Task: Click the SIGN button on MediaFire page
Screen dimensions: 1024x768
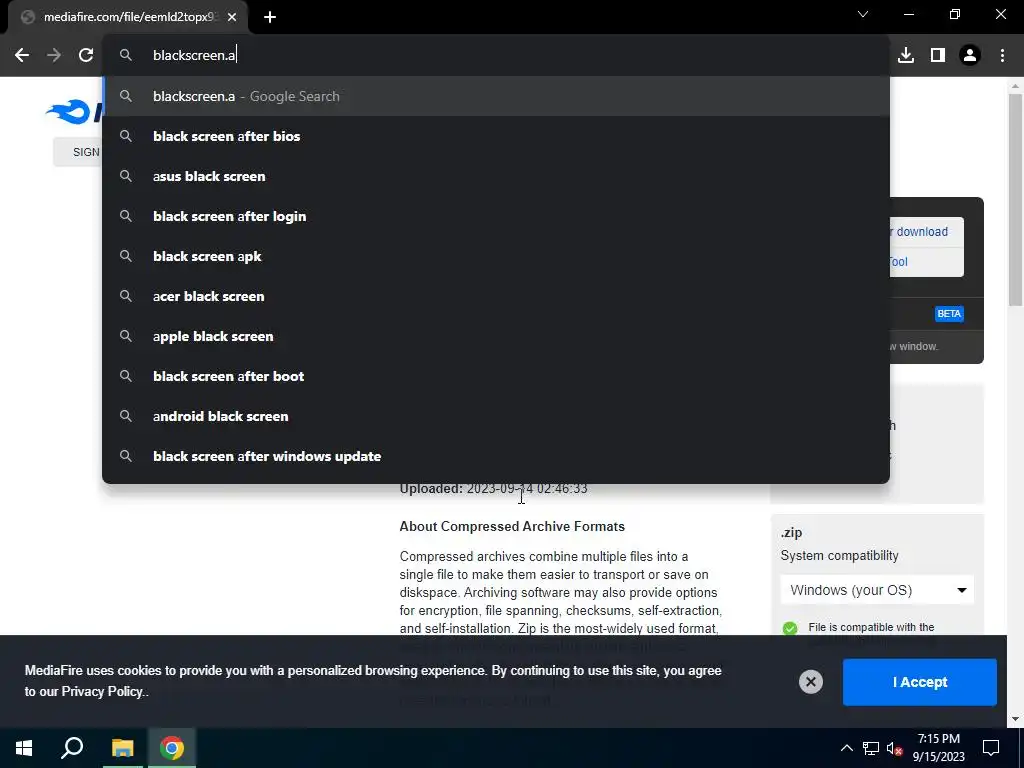Action: click(78, 152)
